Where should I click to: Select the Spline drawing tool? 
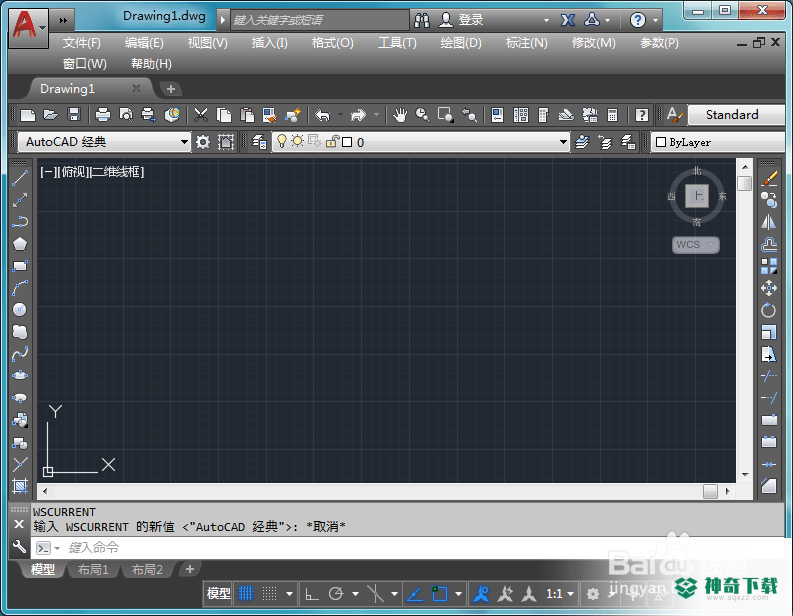(20, 354)
